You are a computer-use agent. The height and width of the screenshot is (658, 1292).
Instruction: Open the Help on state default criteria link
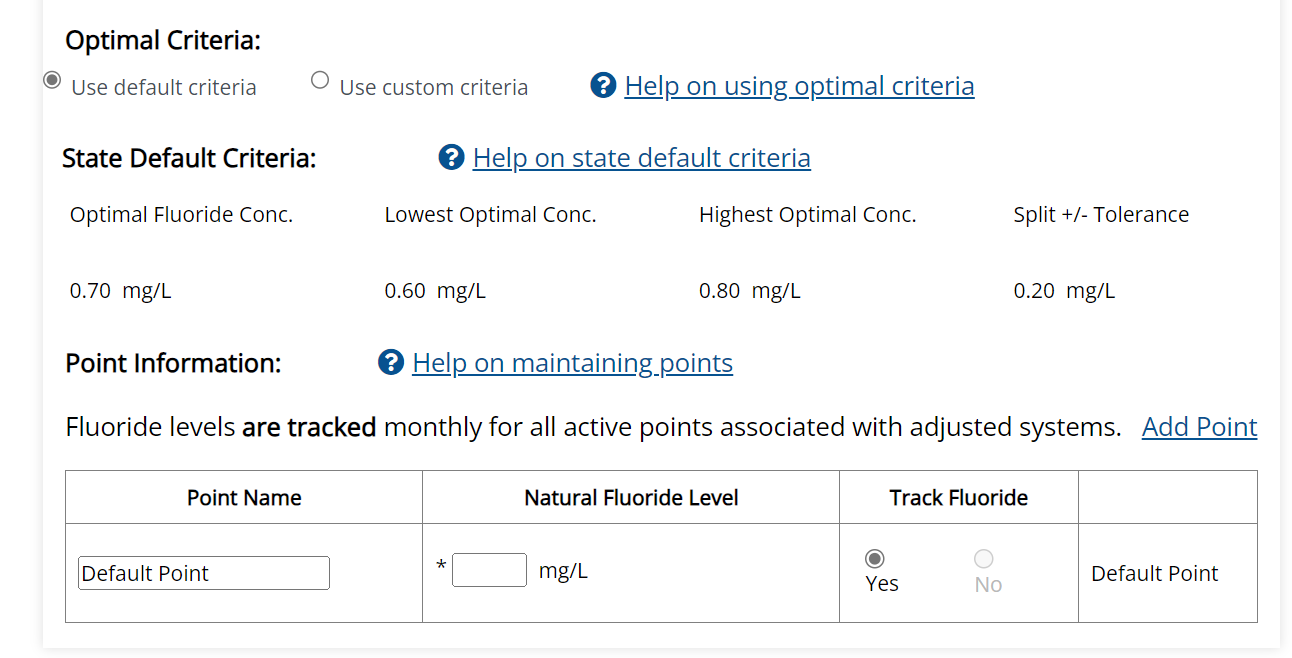(x=641, y=158)
